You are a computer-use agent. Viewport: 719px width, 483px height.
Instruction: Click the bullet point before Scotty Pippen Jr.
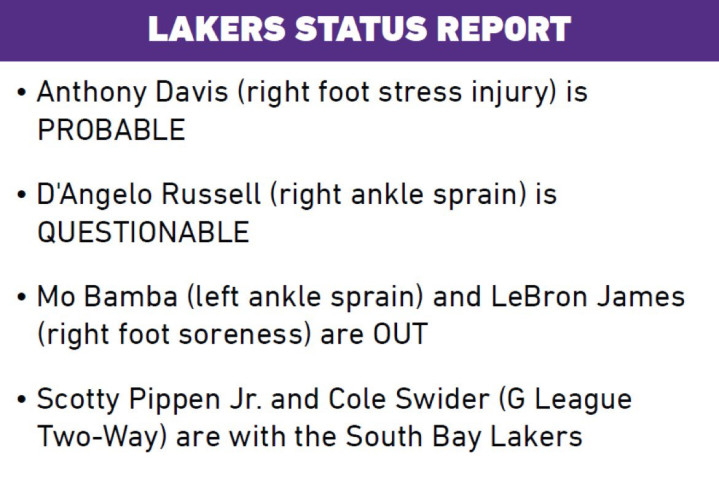[22, 401]
